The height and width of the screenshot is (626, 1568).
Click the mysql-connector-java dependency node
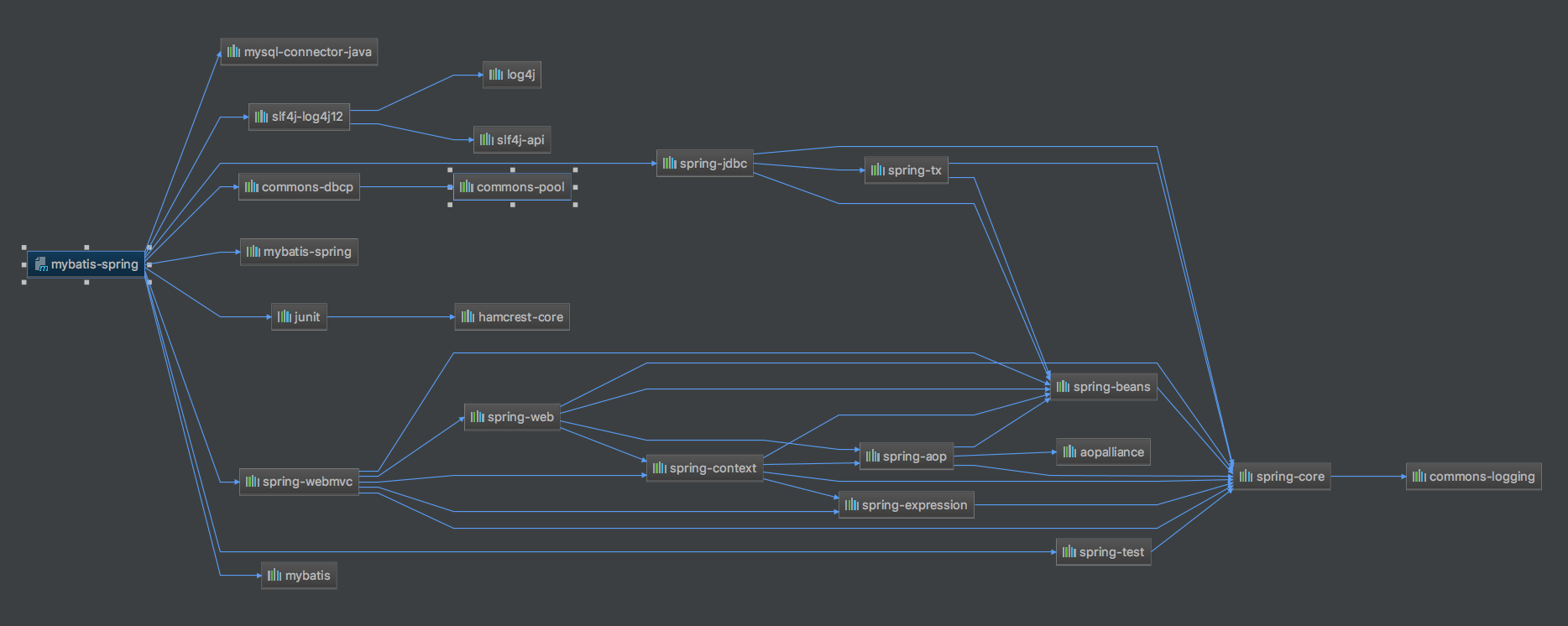click(299, 52)
